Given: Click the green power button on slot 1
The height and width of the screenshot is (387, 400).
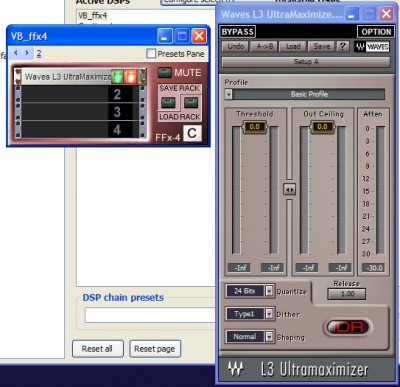Looking at the screenshot, I should [x=117, y=77].
